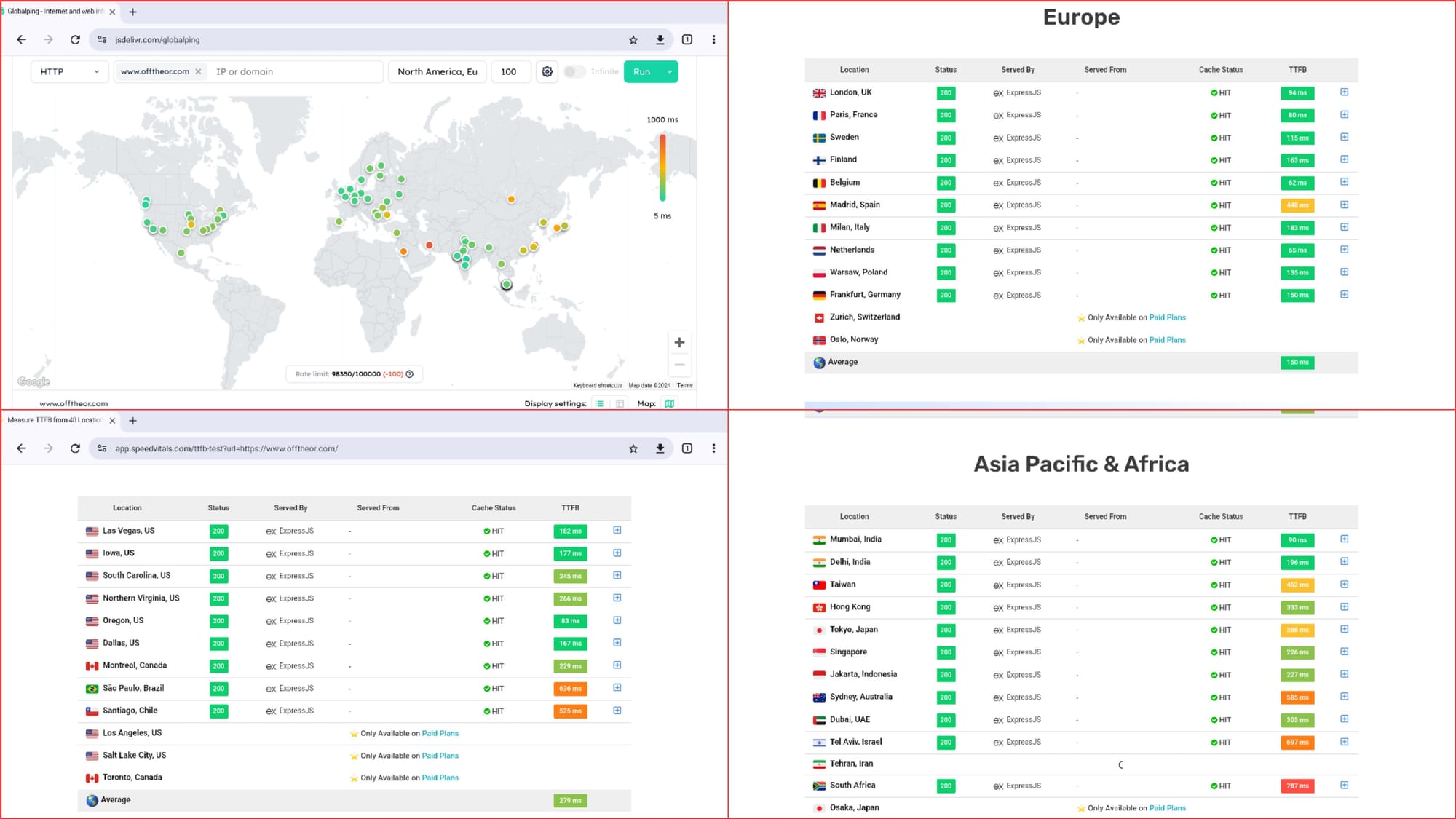The height and width of the screenshot is (819, 1456).
Task: Expand the Sydney, Australia result row
Action: coord(1345,696)
